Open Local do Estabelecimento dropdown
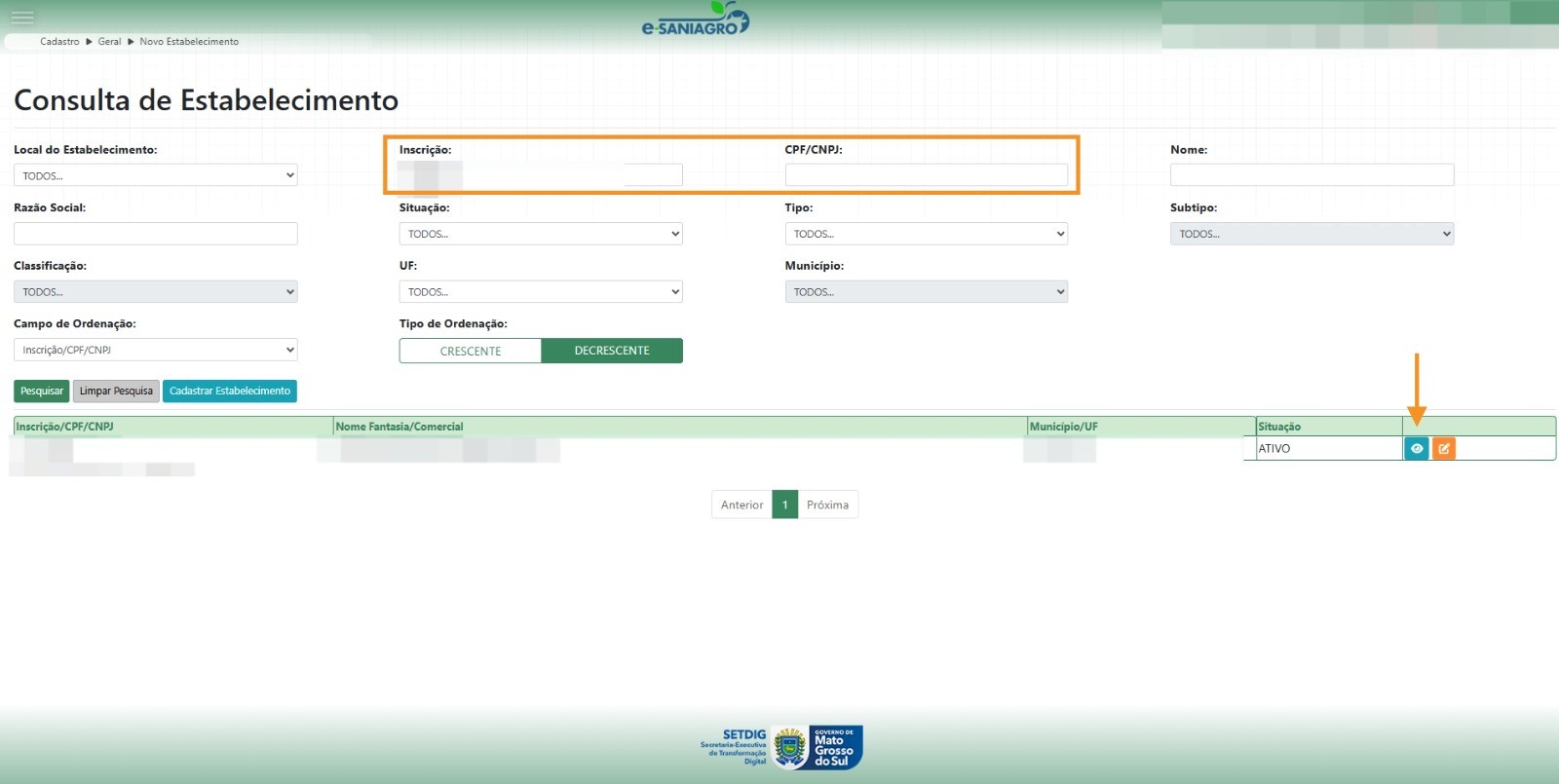Image resolution: width=1559 pixels, height=784 pixels. (x=156, y=175)
